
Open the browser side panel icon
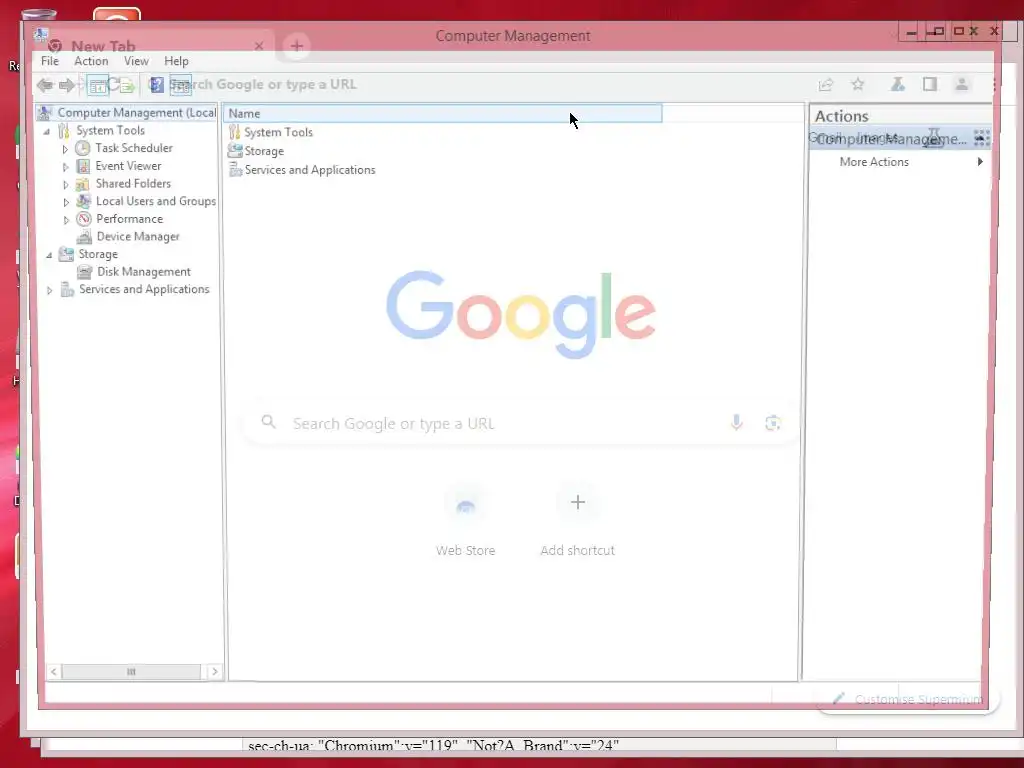coord(930,84)
